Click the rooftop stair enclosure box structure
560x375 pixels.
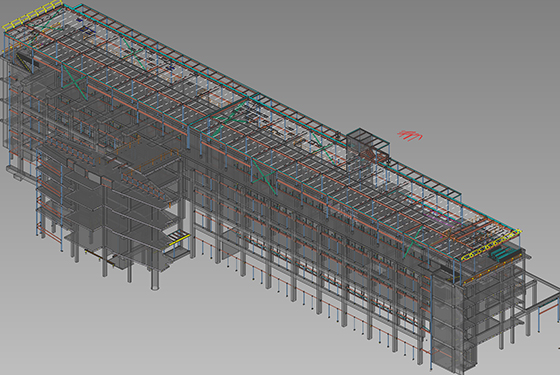point(367,145)
